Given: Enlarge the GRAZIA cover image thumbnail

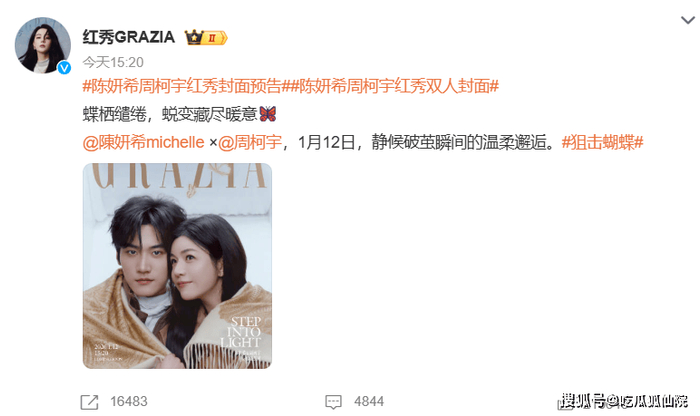Looking at the screenshot, I should coord(177,266).
